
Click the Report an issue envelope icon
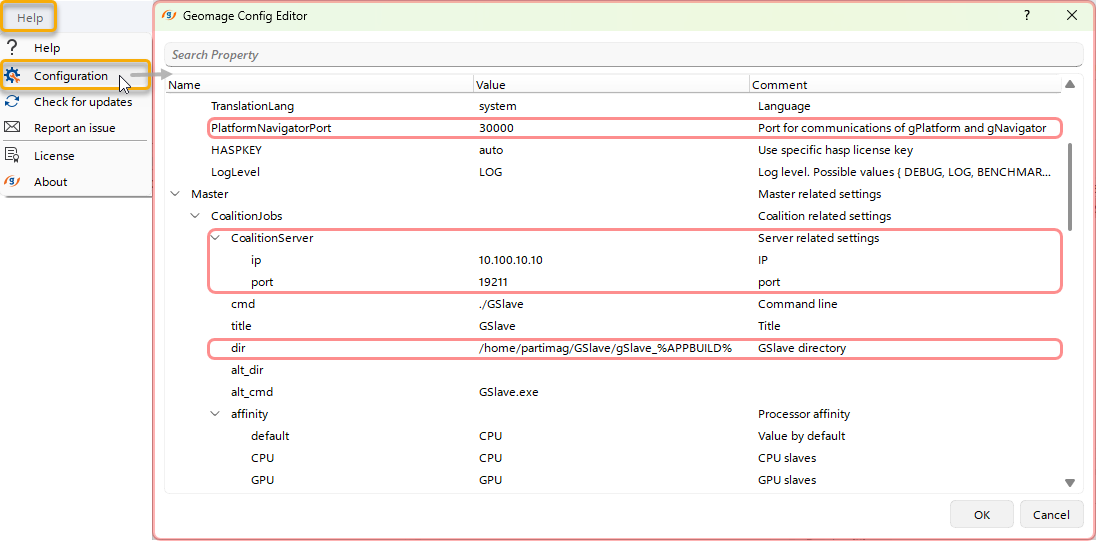coord(12,128)
